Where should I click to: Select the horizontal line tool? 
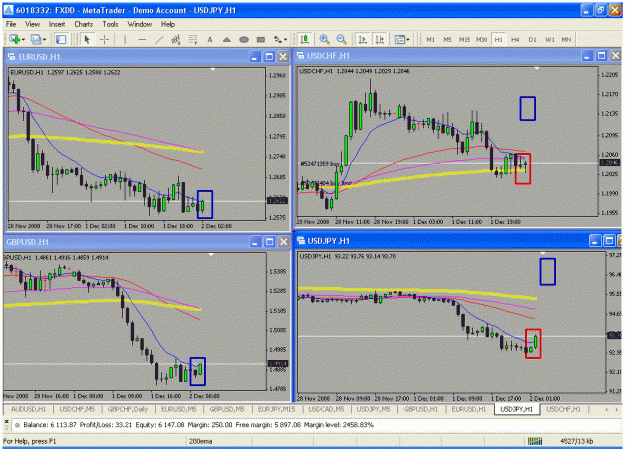click(142, 39)
